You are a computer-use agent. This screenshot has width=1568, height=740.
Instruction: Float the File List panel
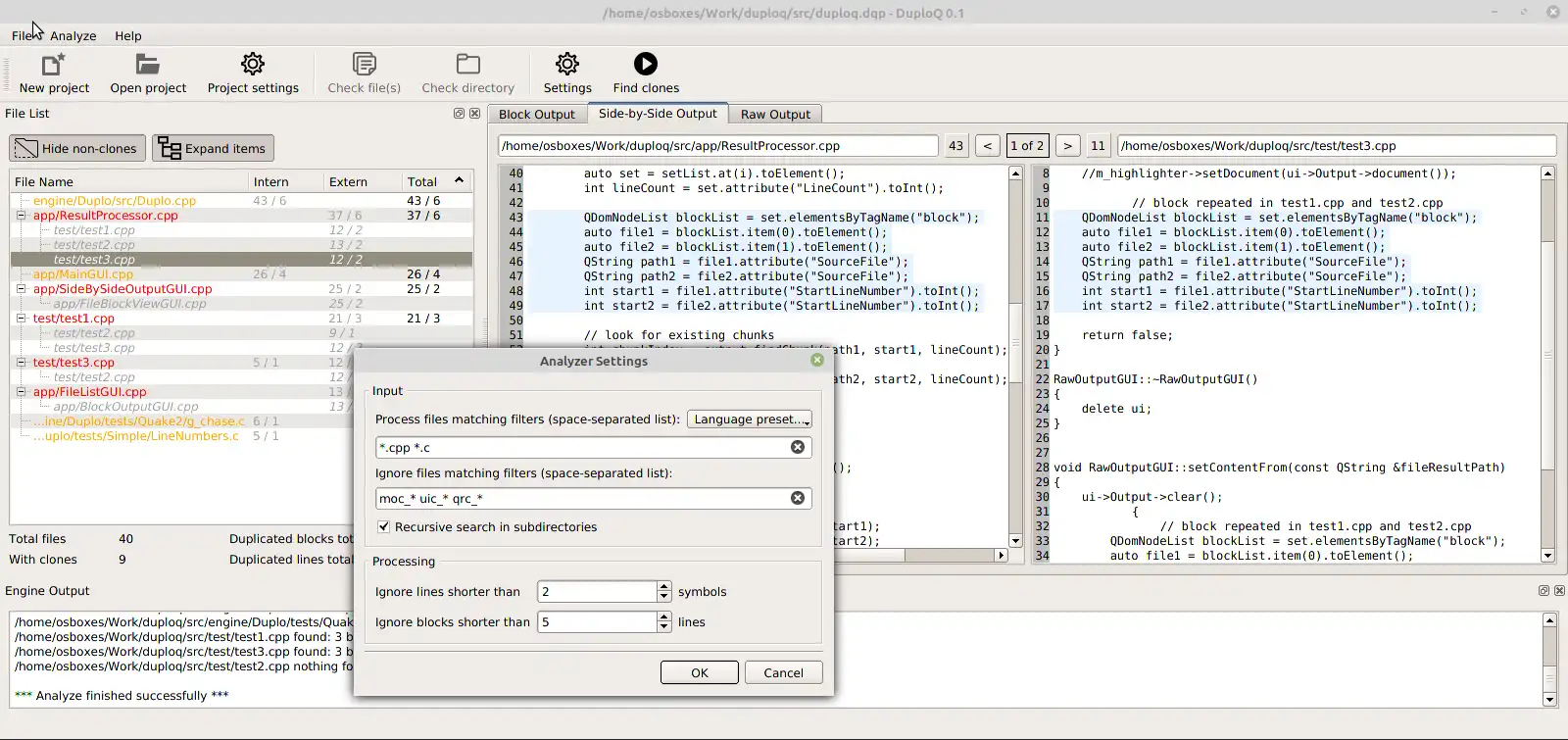pyautogui.click(x=459, y=114)
